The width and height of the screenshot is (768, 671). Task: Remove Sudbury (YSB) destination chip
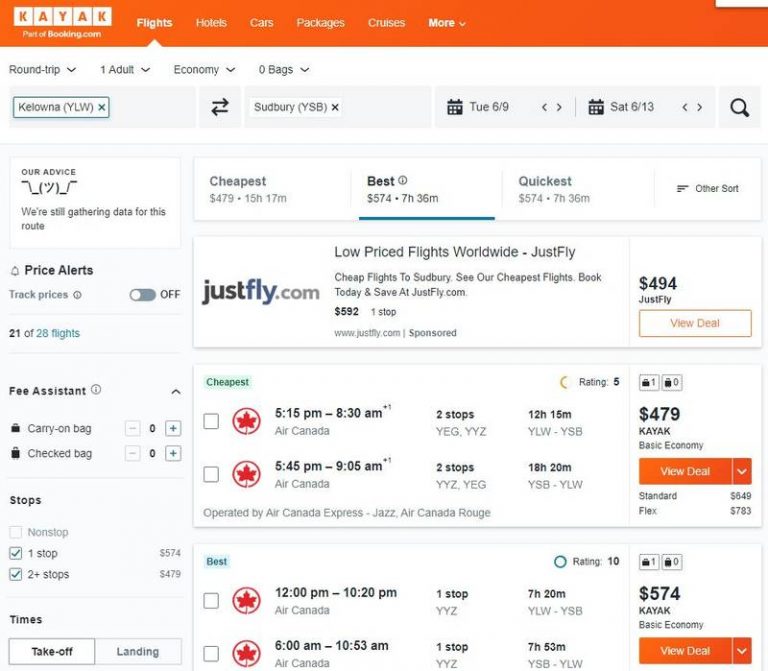tap(335, 107)
